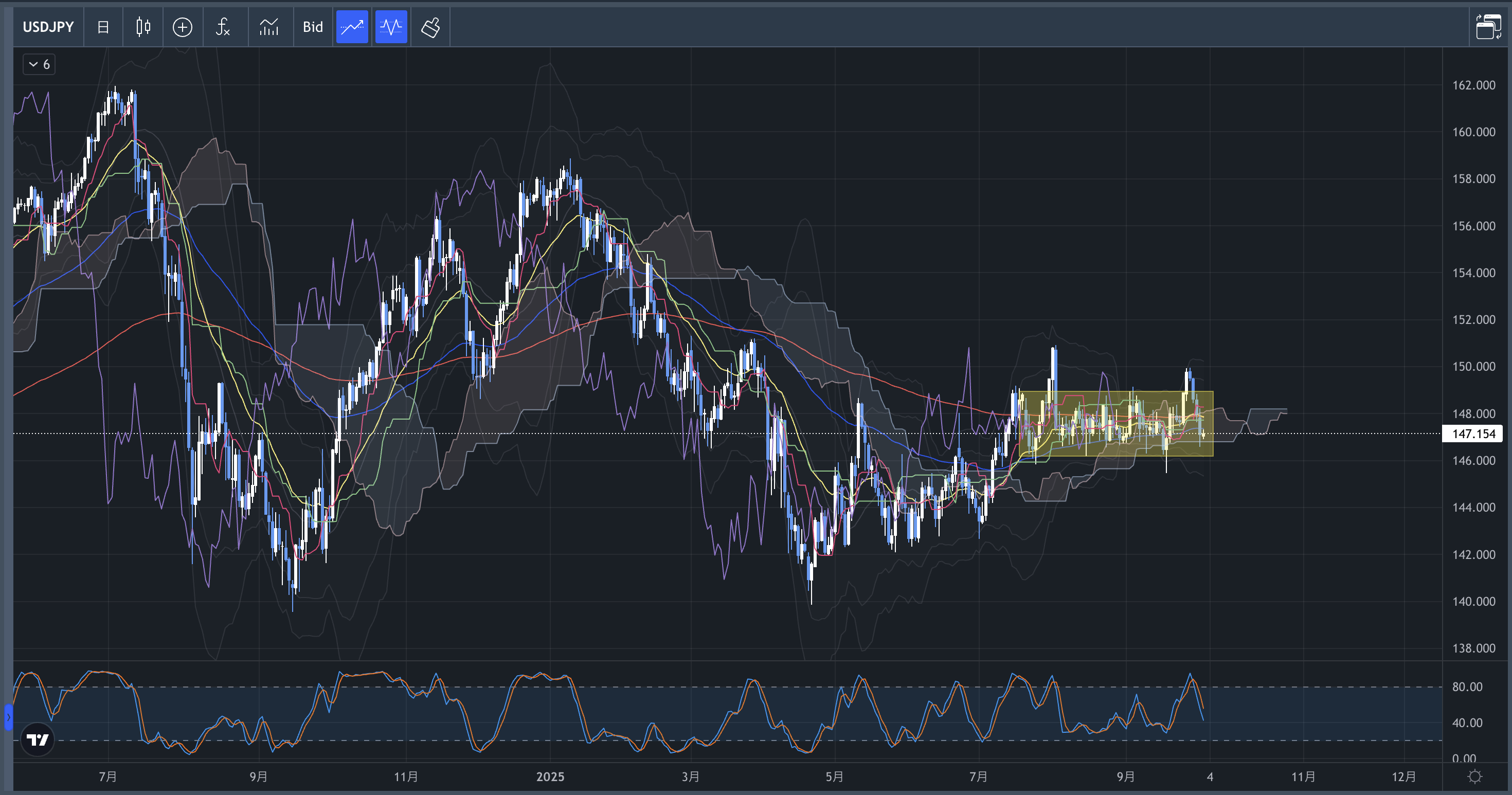This screenshot has width=1512, height=795.
Task: Expand the collapsed indicator legend showing 6
Action: pyautogui.click(x=39, y=65)
